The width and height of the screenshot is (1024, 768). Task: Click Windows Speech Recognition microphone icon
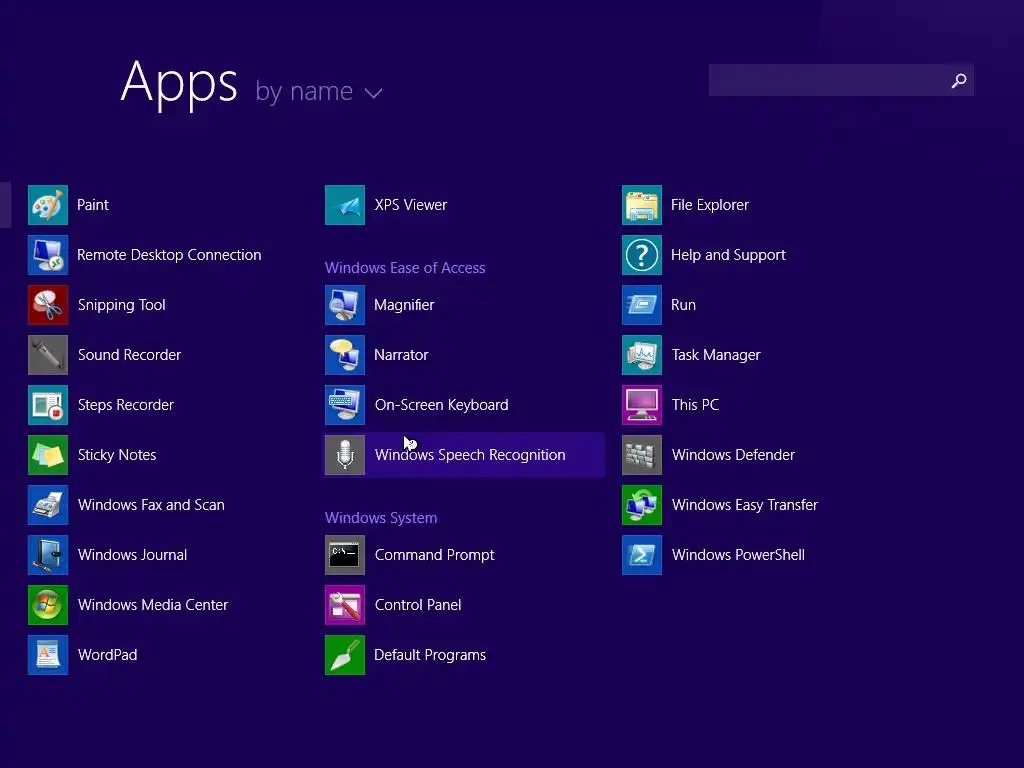pyautogui.click(x=345, y=455)
